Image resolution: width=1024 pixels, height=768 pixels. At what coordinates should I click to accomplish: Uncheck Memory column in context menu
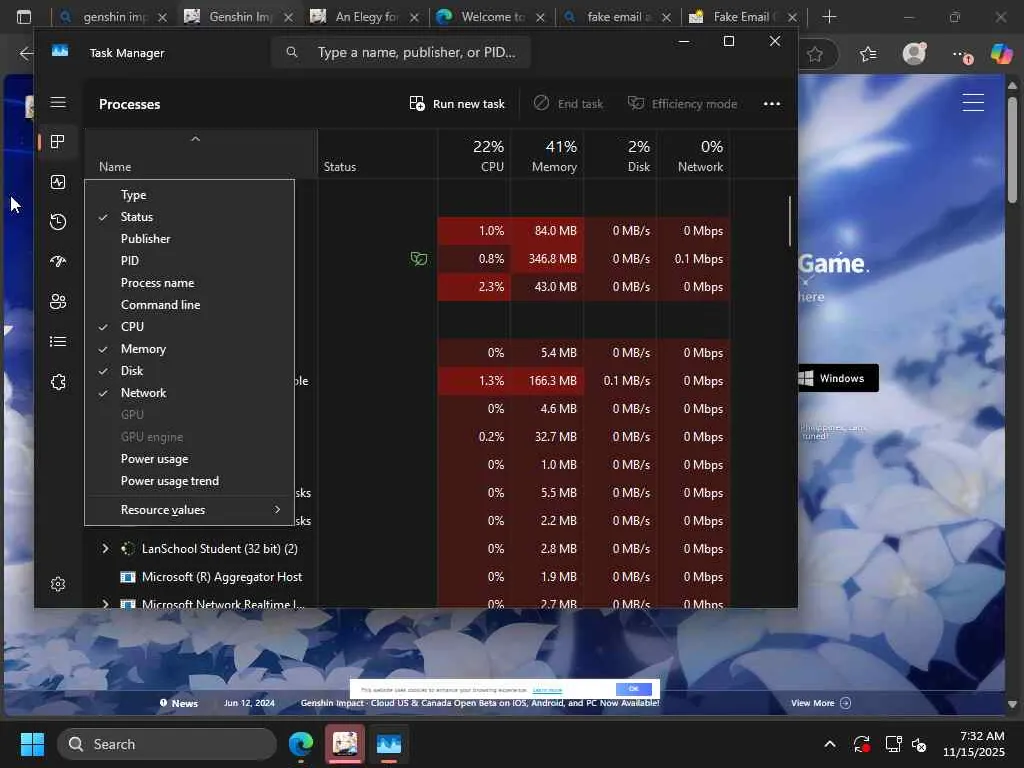click(189, 349)
